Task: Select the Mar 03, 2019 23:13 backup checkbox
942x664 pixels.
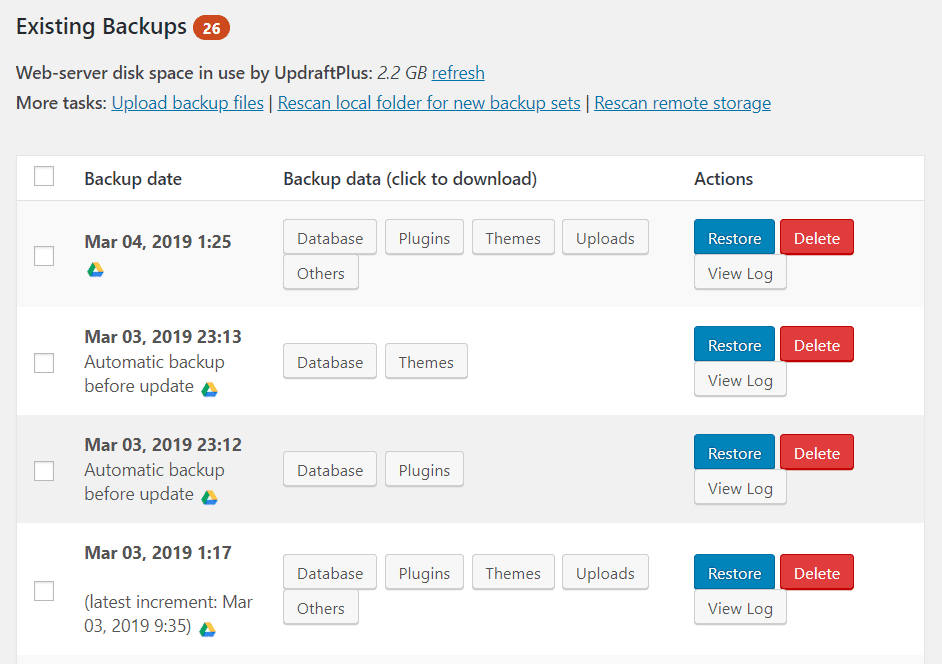Action: [x=44, y=363]
